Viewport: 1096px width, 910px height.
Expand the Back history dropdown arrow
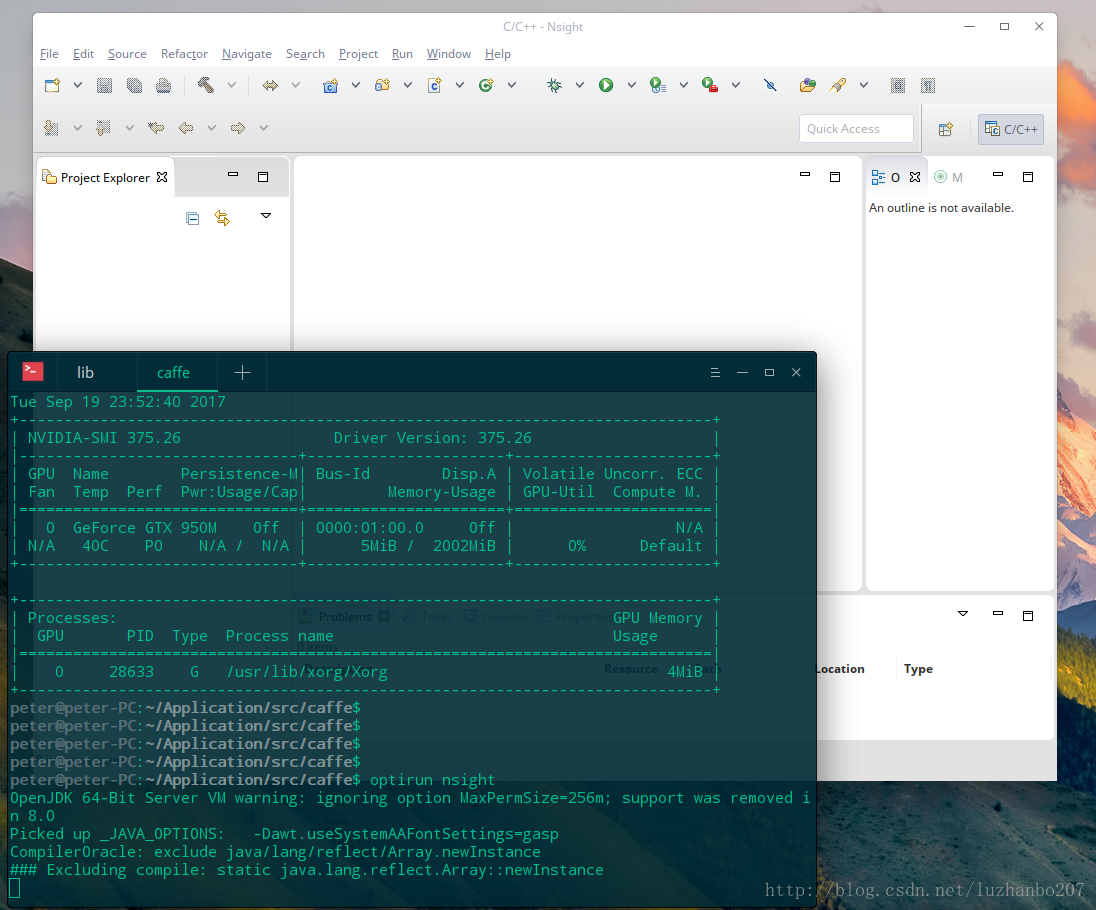[x=211, y=128]
